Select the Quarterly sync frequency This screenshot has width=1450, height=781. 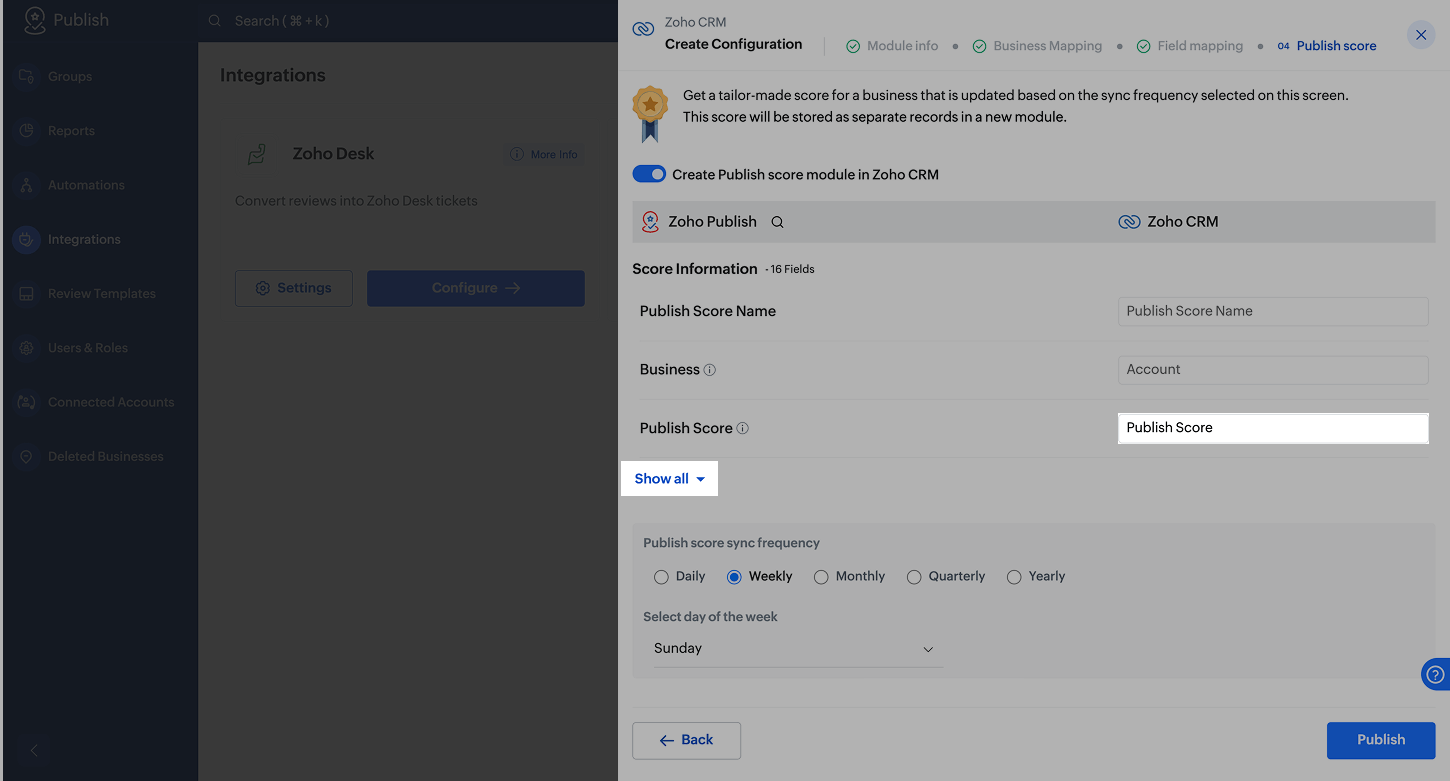[x=914, y=577]
